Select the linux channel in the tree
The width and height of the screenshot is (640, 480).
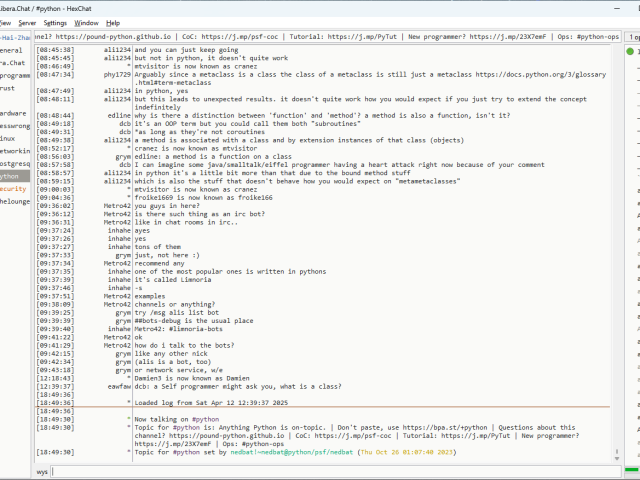click(x=8, y=138)
